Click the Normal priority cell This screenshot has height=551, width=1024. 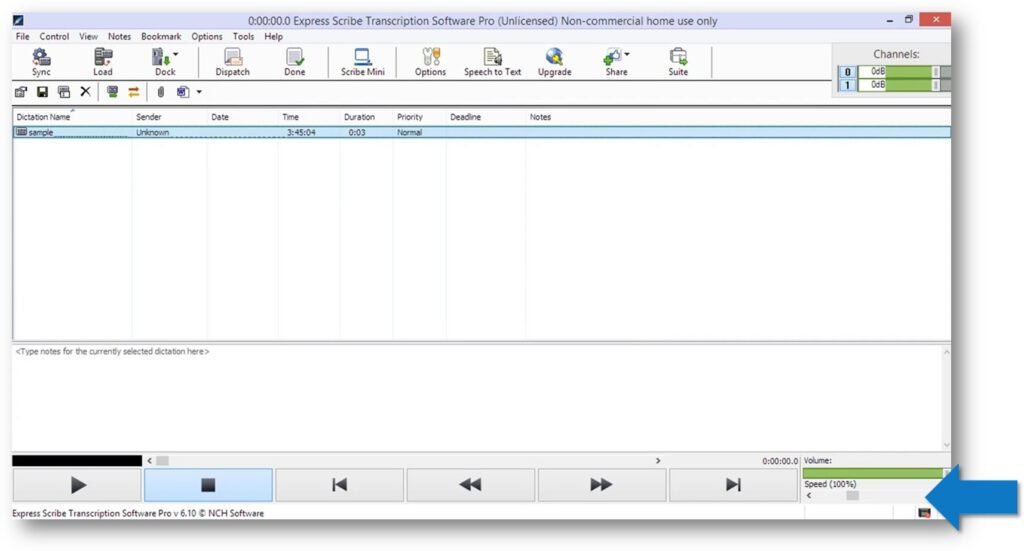[409, 133]
